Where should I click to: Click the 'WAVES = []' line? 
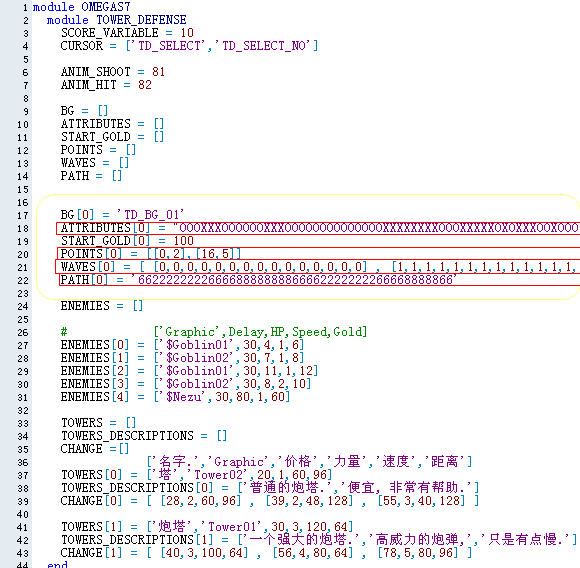[95, 163]
